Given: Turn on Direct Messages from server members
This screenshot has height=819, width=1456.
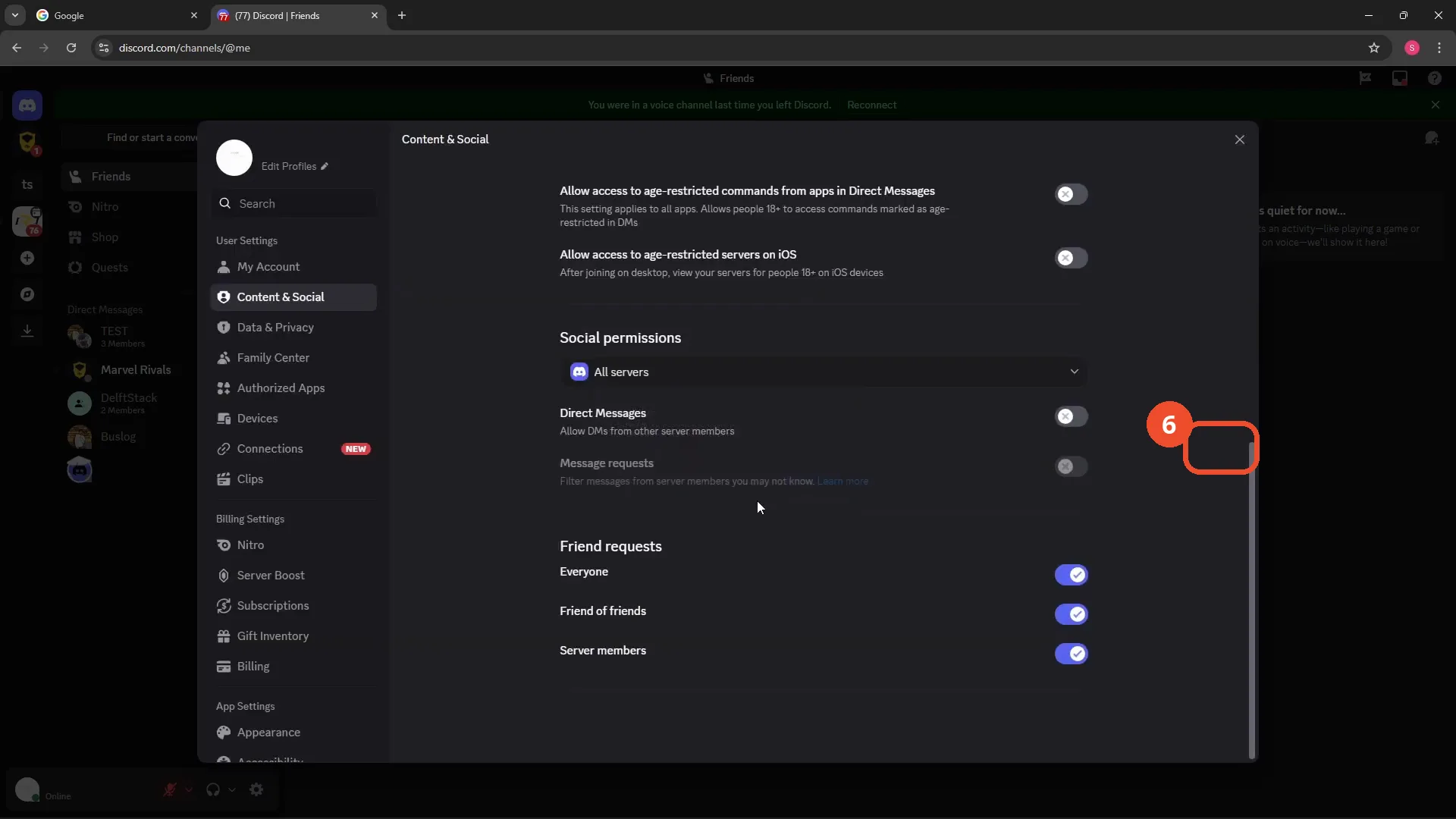Looking at the screenshot, I should [1071, 416].
